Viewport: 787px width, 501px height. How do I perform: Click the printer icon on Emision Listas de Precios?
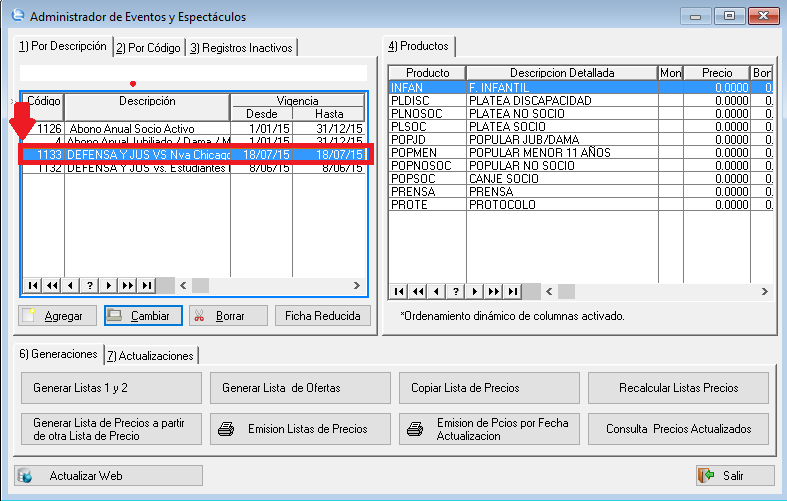pyautogui.click(x=227, y=429)
